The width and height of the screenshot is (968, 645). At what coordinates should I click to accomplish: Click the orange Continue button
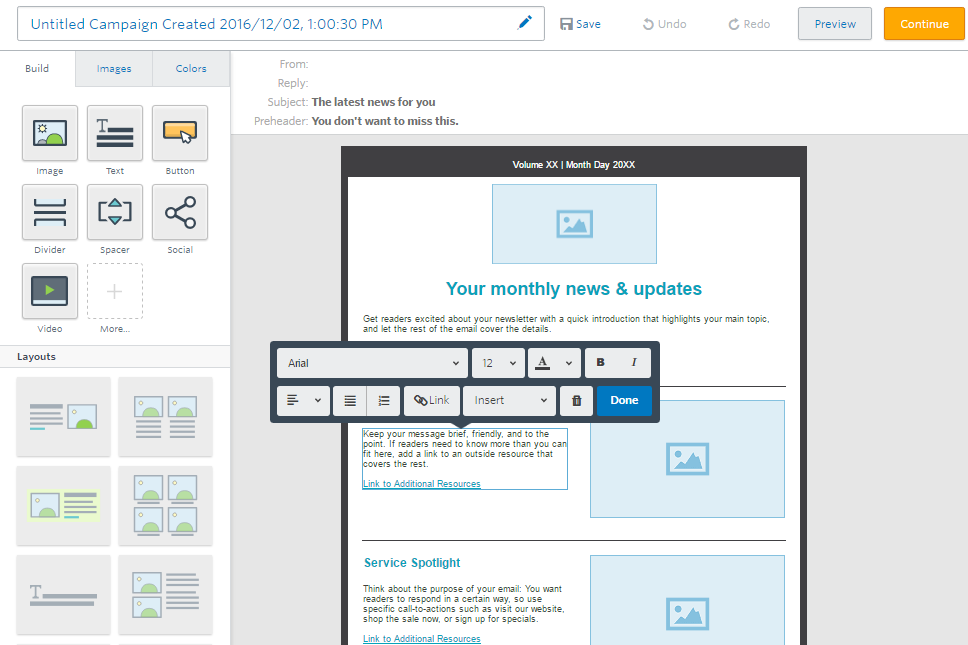point(924,24)
